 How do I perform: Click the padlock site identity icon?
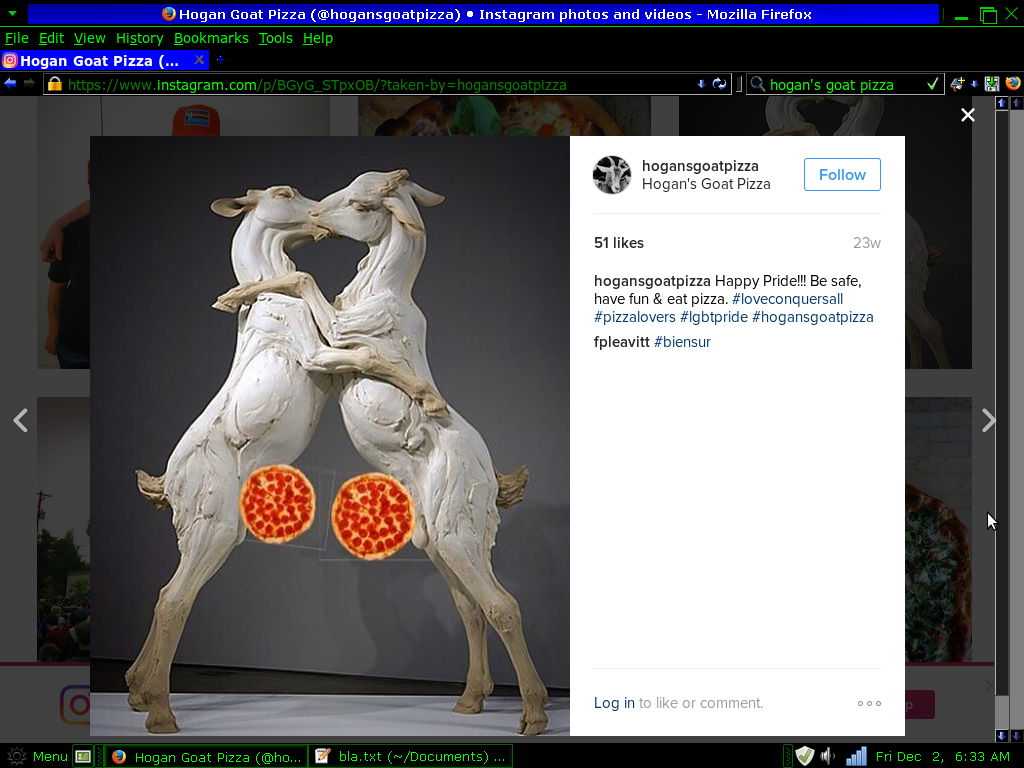[55, 84]
